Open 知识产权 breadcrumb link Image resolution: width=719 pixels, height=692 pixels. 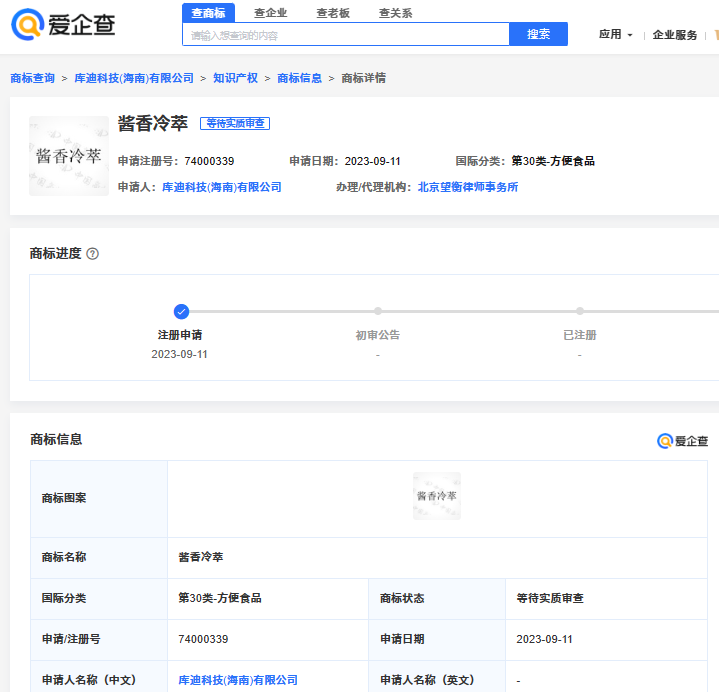pyautogui.click(x=235, y=78)
